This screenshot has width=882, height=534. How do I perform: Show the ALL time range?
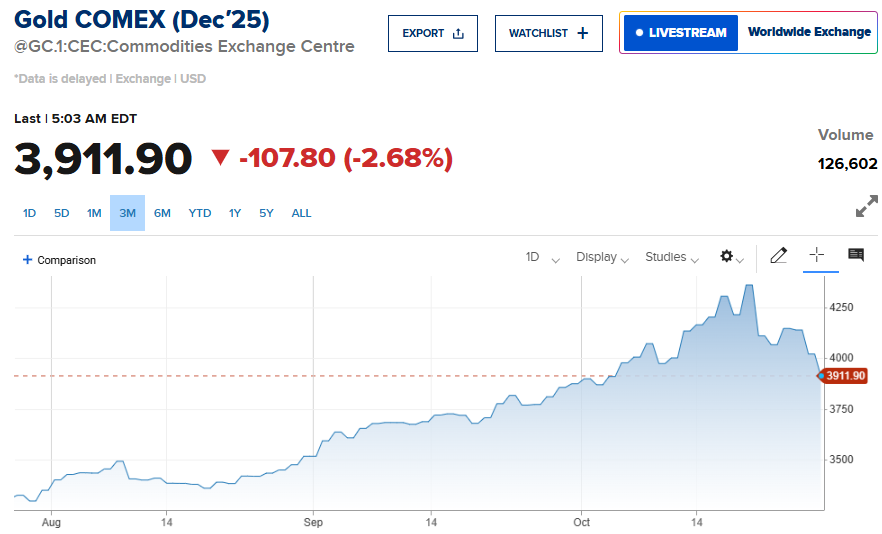click(x=301, y=213)
